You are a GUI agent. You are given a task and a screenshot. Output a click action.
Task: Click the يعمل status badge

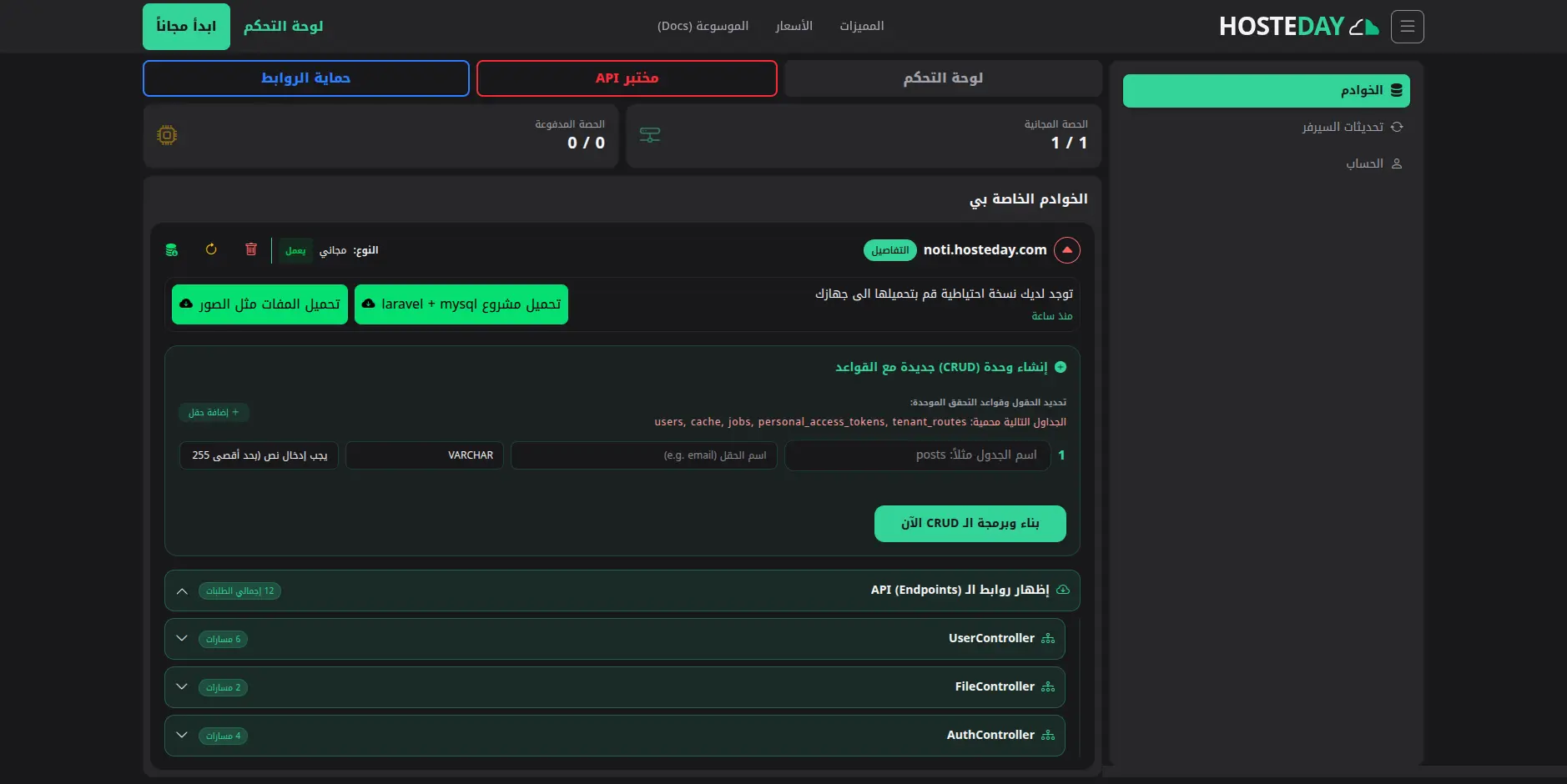click(295, 250)
